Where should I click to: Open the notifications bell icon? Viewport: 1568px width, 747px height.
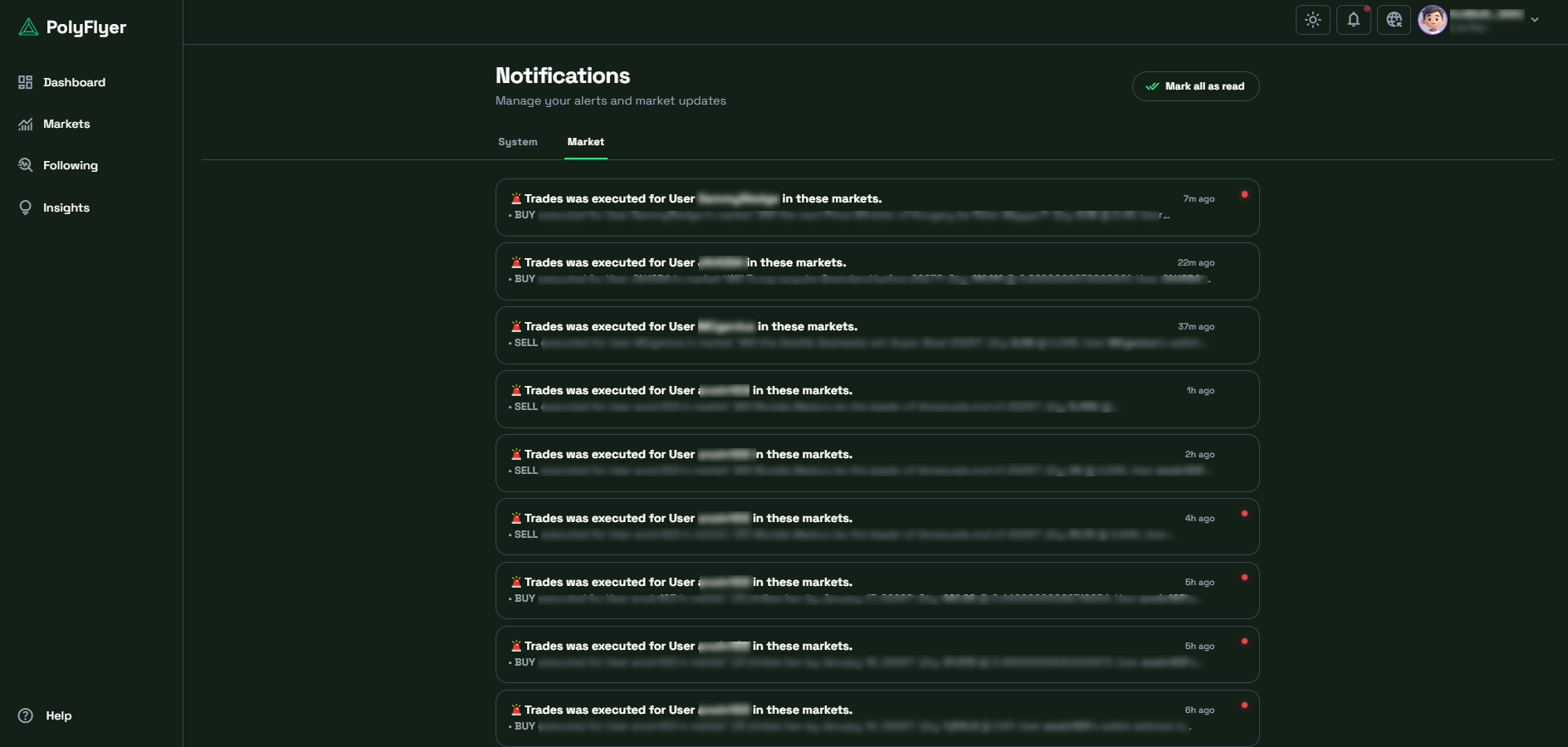1353,19
